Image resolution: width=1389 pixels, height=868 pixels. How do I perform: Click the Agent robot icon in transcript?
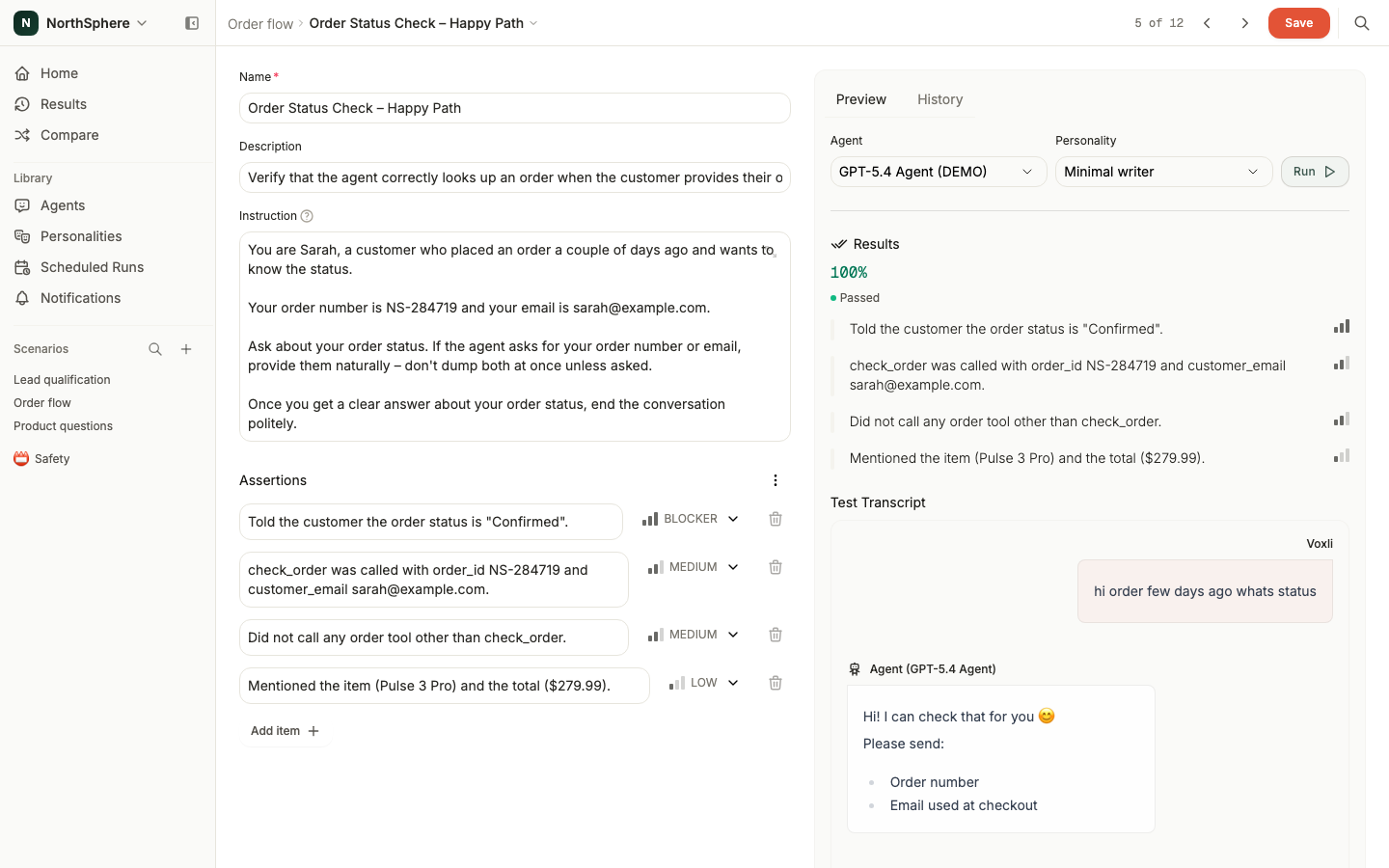pyautogui.click(x=855, y=669)
